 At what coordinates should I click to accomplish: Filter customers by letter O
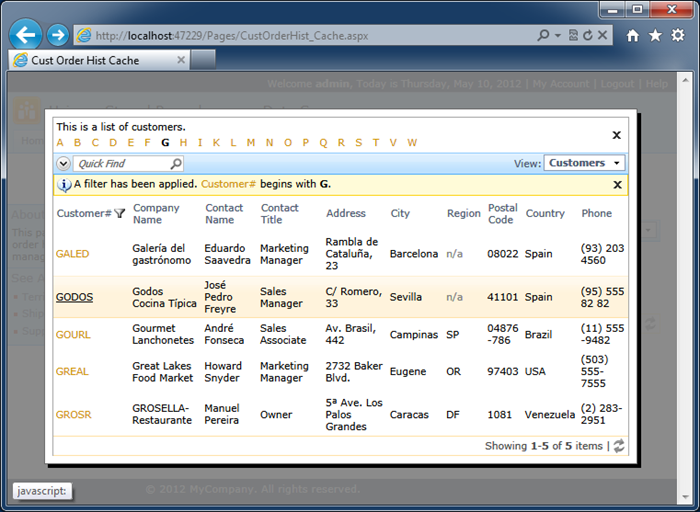pos(288,143)
